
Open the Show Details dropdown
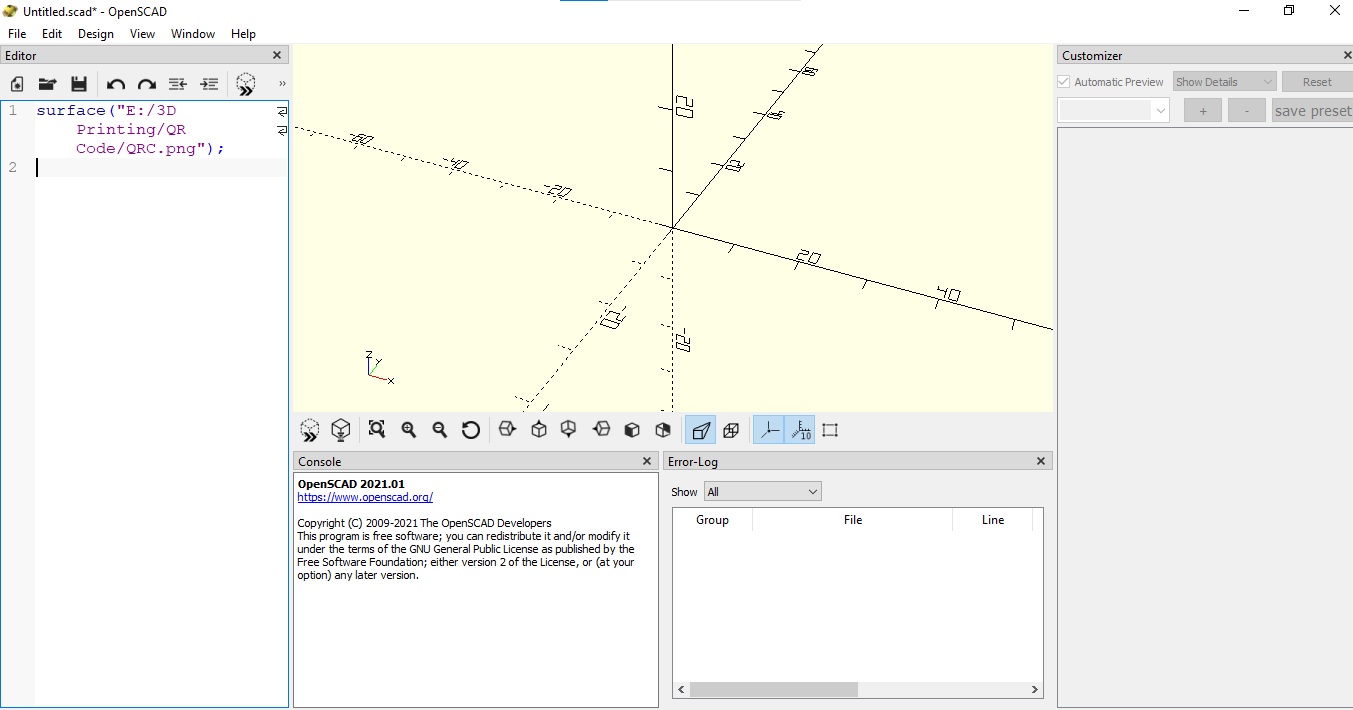tap(1224, 82)
